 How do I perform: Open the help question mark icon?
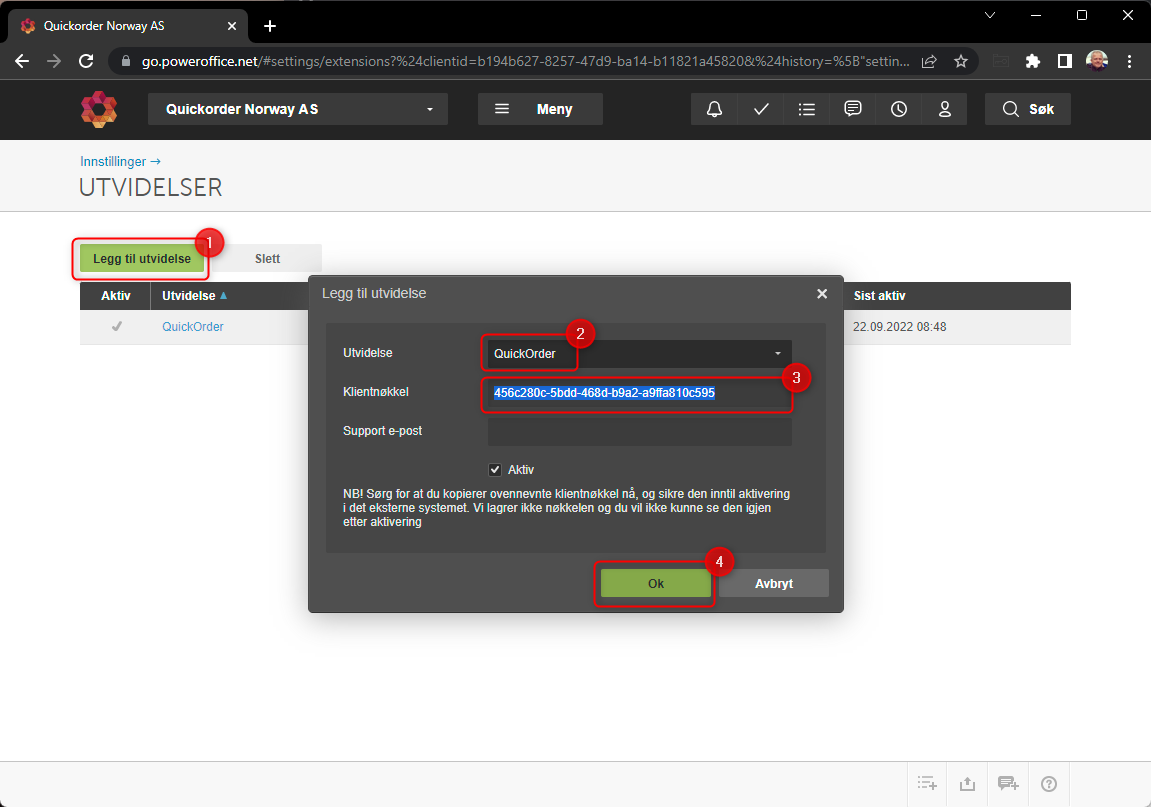coord(1049,784)
